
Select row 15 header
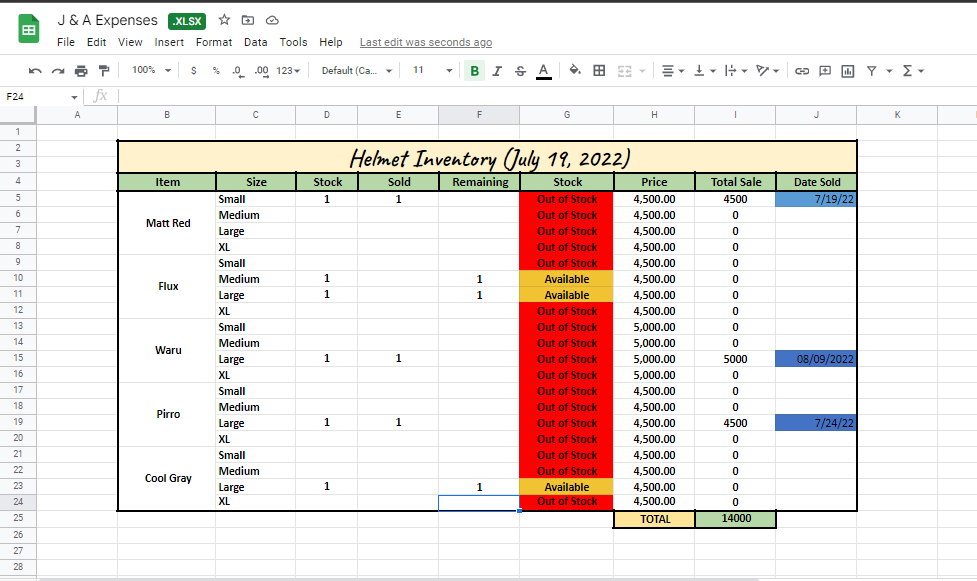18,358
